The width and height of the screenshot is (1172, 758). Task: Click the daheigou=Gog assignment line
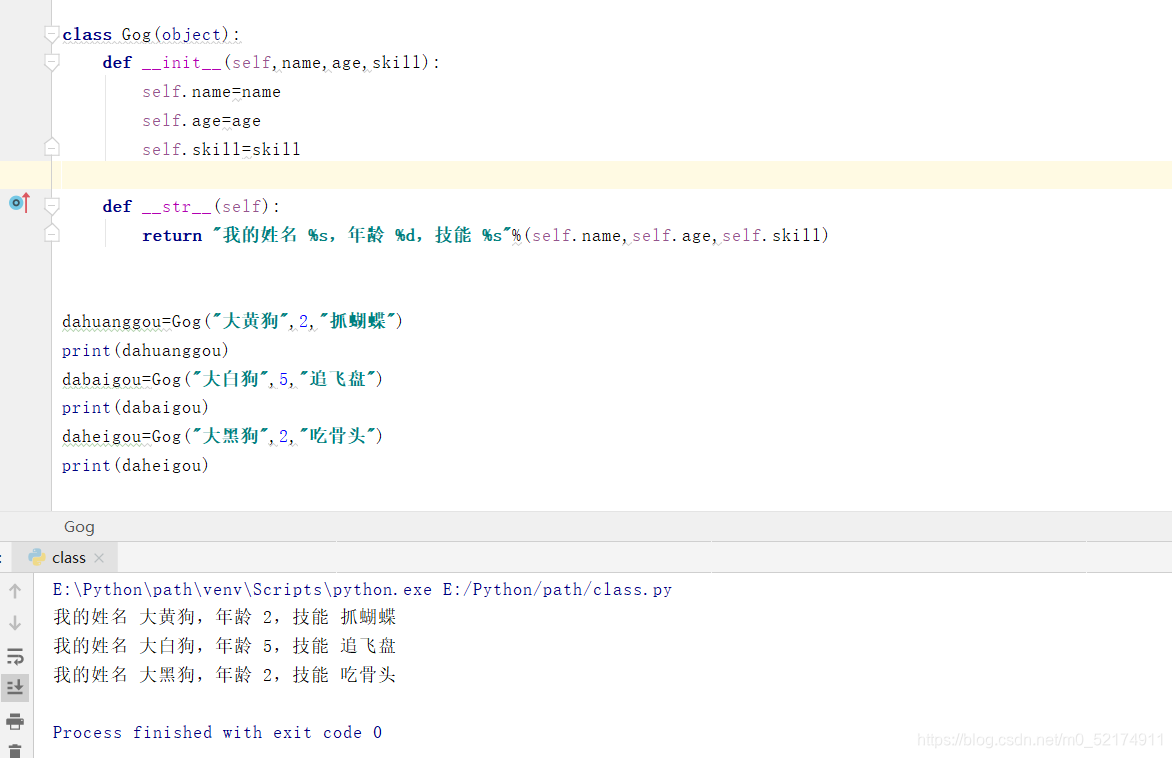[223, 437]
